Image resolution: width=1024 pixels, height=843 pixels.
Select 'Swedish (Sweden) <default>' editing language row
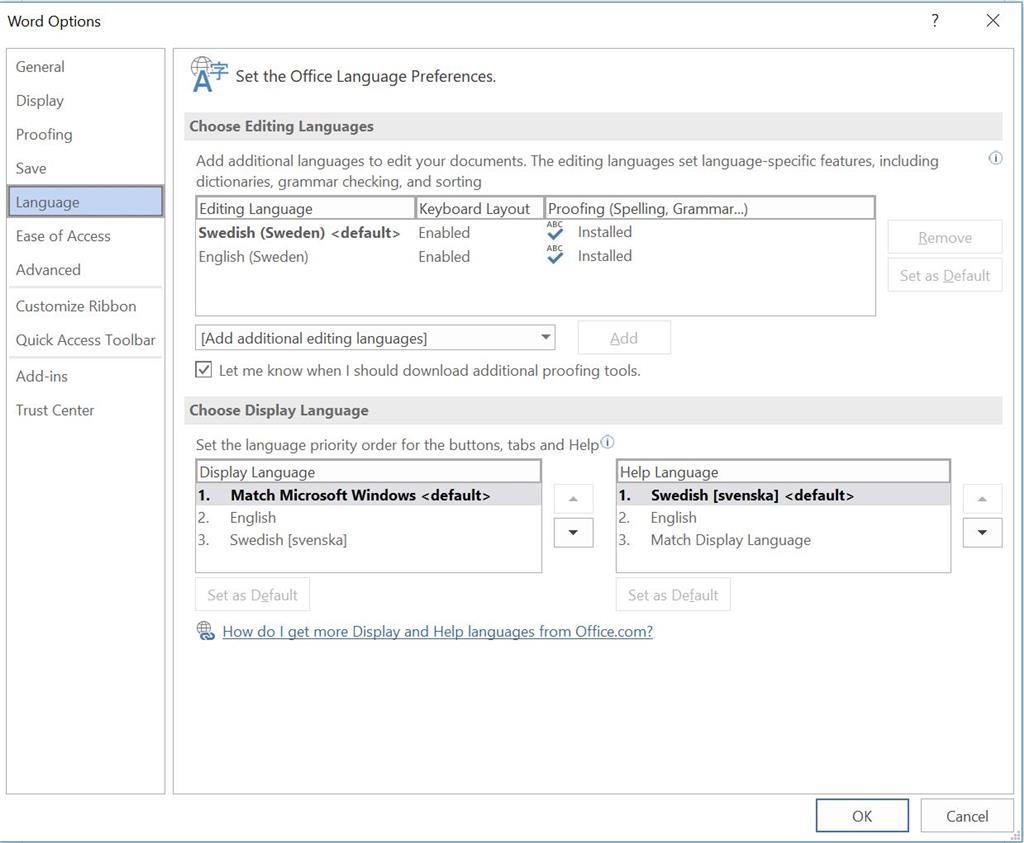pyautogui.click(x=535, y=232)
